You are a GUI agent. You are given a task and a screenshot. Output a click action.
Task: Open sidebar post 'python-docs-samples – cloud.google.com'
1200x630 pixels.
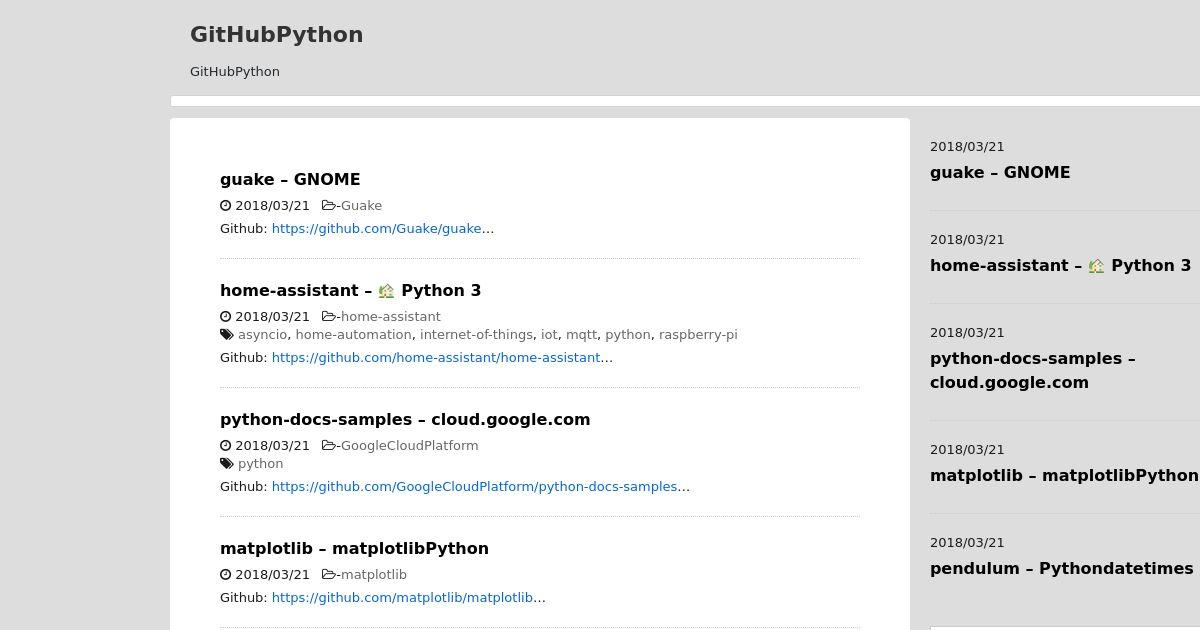(1033, 371)
